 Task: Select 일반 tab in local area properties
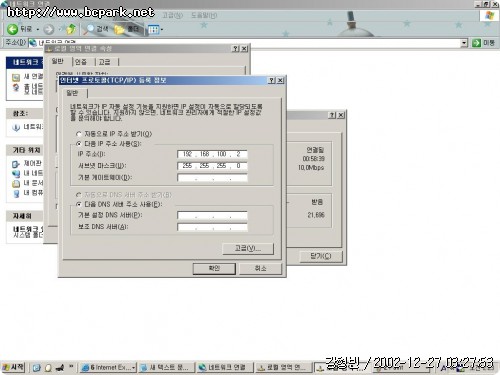58,61
